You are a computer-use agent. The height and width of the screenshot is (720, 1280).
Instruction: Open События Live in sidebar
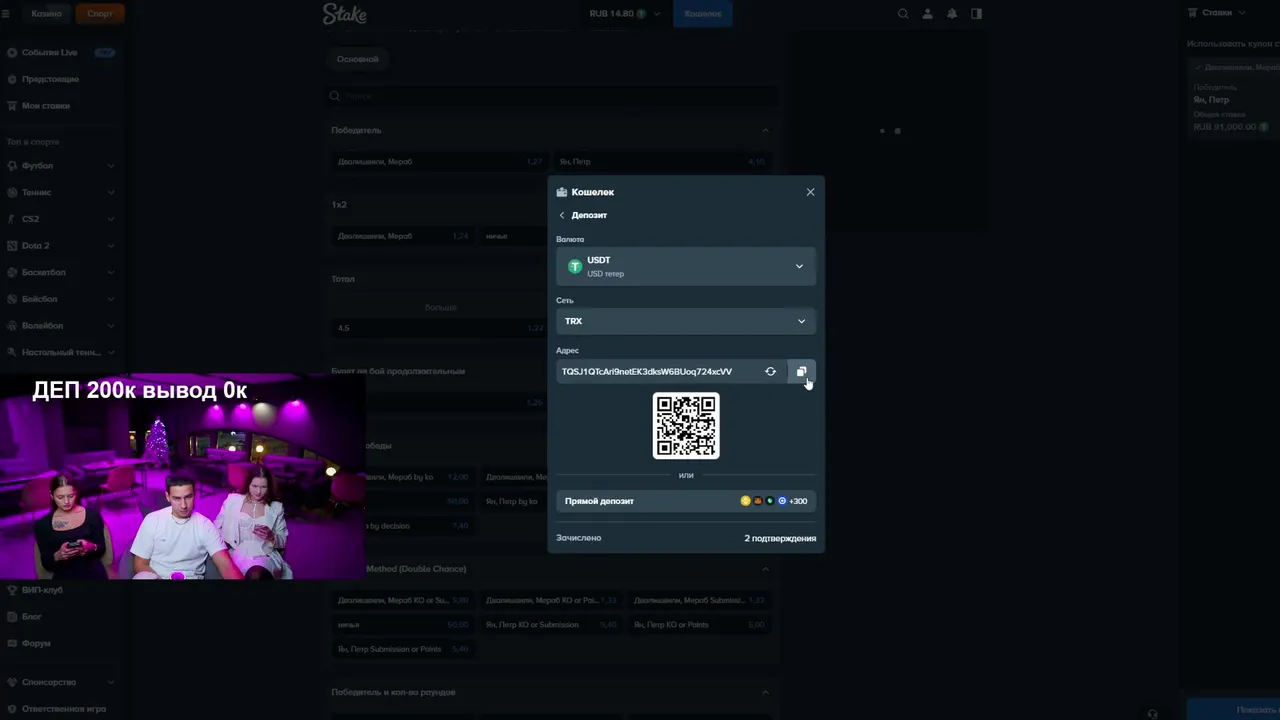click(x=60, y=52)
